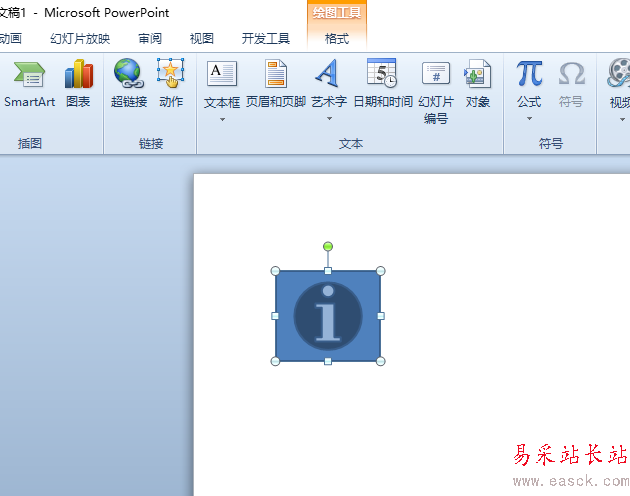The width and height of the screenshot is (630, 496).
Task: Click the green rotation handle of shape
Action: 328,246
